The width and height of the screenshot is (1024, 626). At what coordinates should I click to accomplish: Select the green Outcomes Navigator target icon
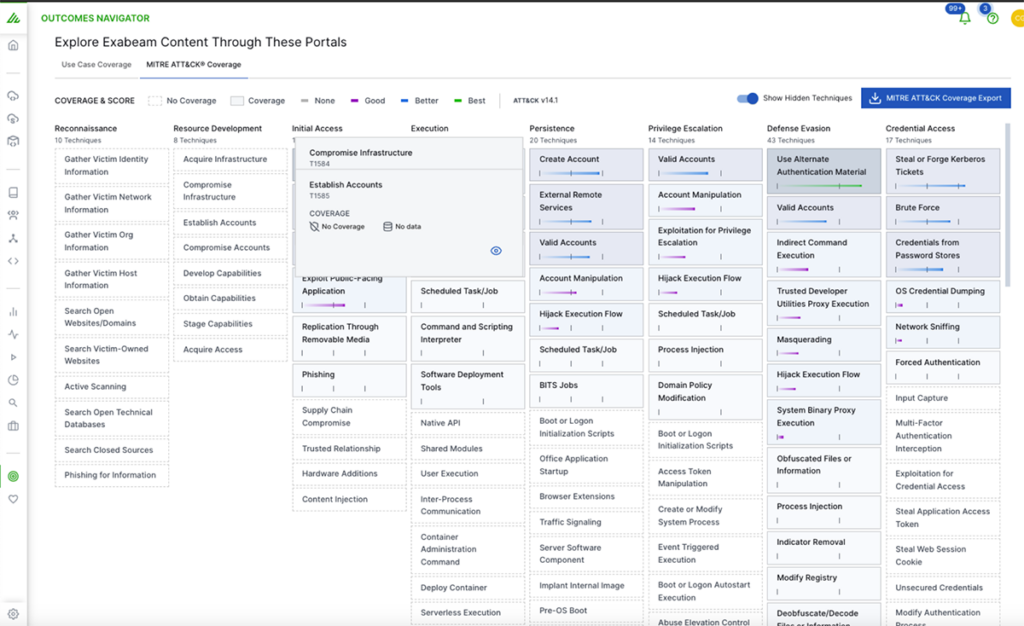13,476
